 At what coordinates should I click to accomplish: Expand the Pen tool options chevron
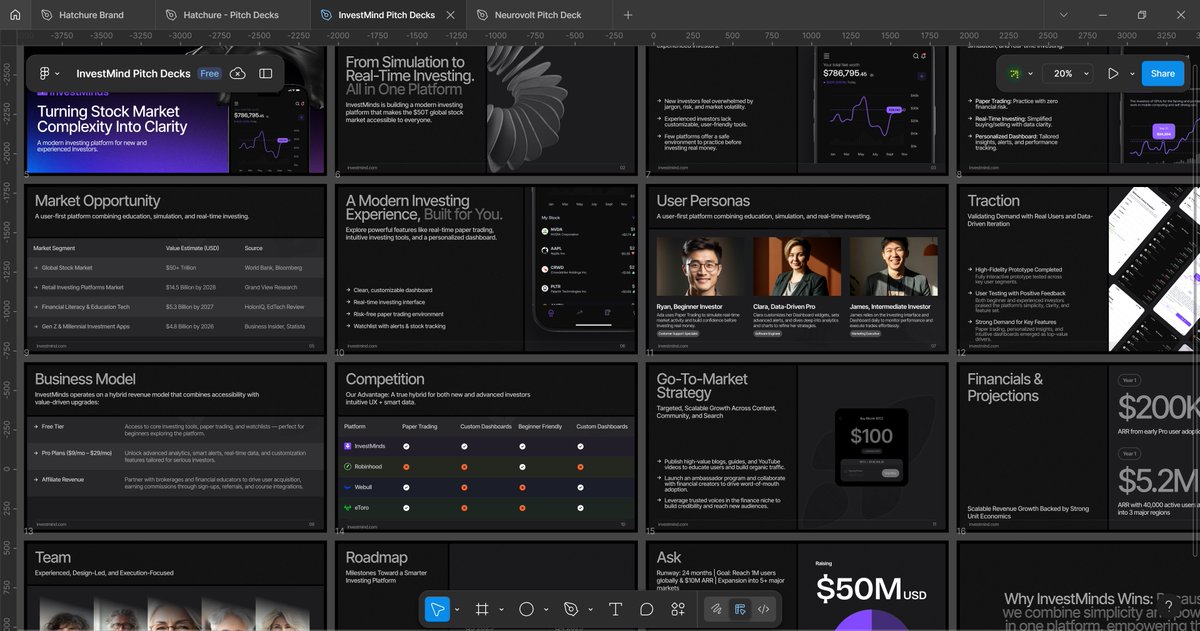click(590, 609)
